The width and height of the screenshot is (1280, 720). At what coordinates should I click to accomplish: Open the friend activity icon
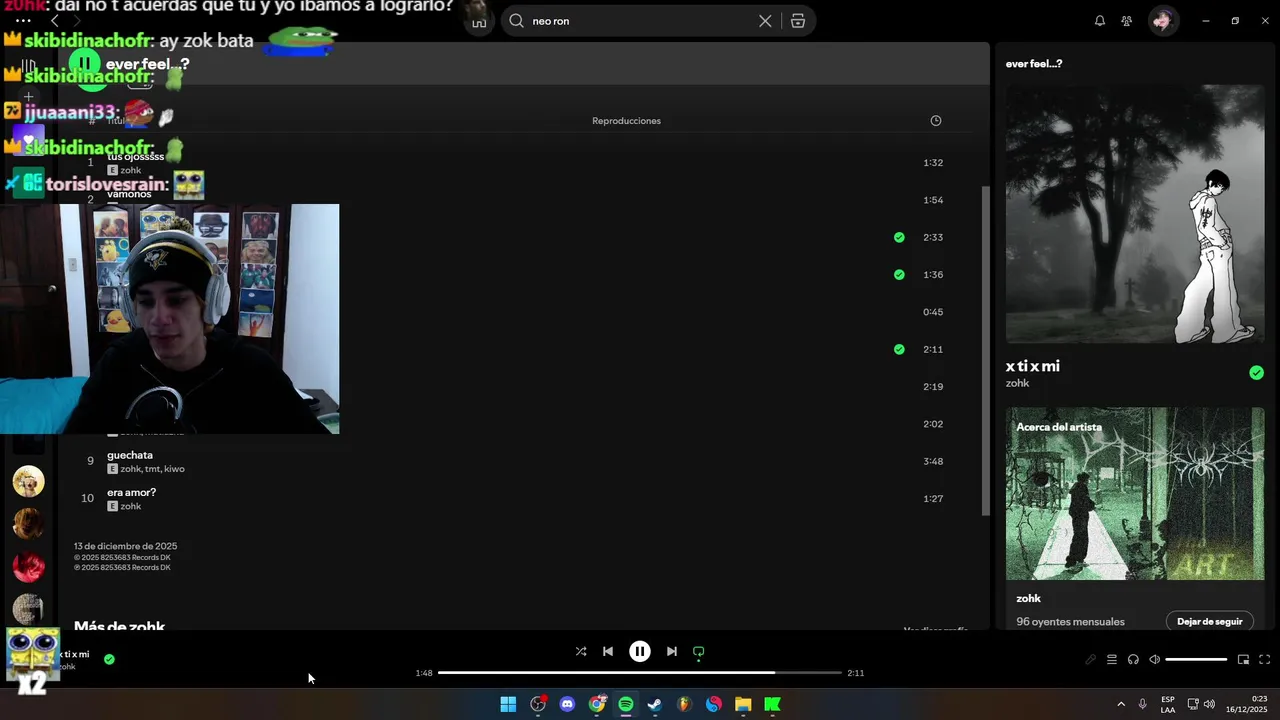(x=1127, y=21)
